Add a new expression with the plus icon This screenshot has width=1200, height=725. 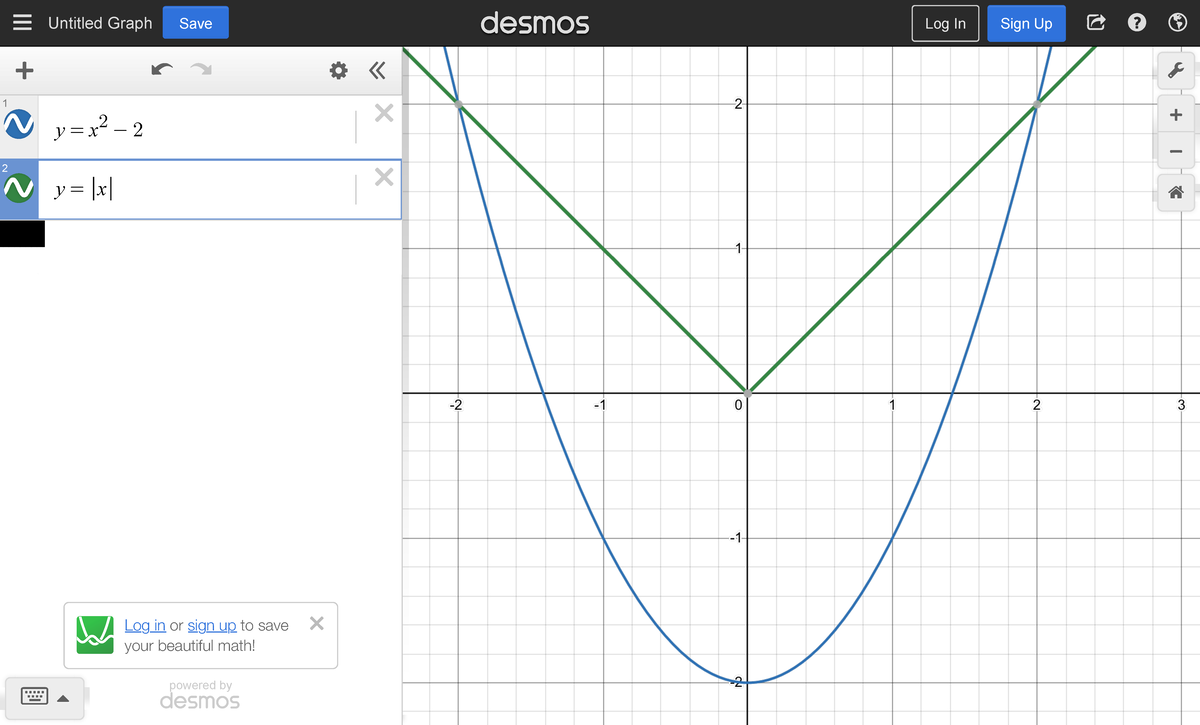click(x=24, y=70)
